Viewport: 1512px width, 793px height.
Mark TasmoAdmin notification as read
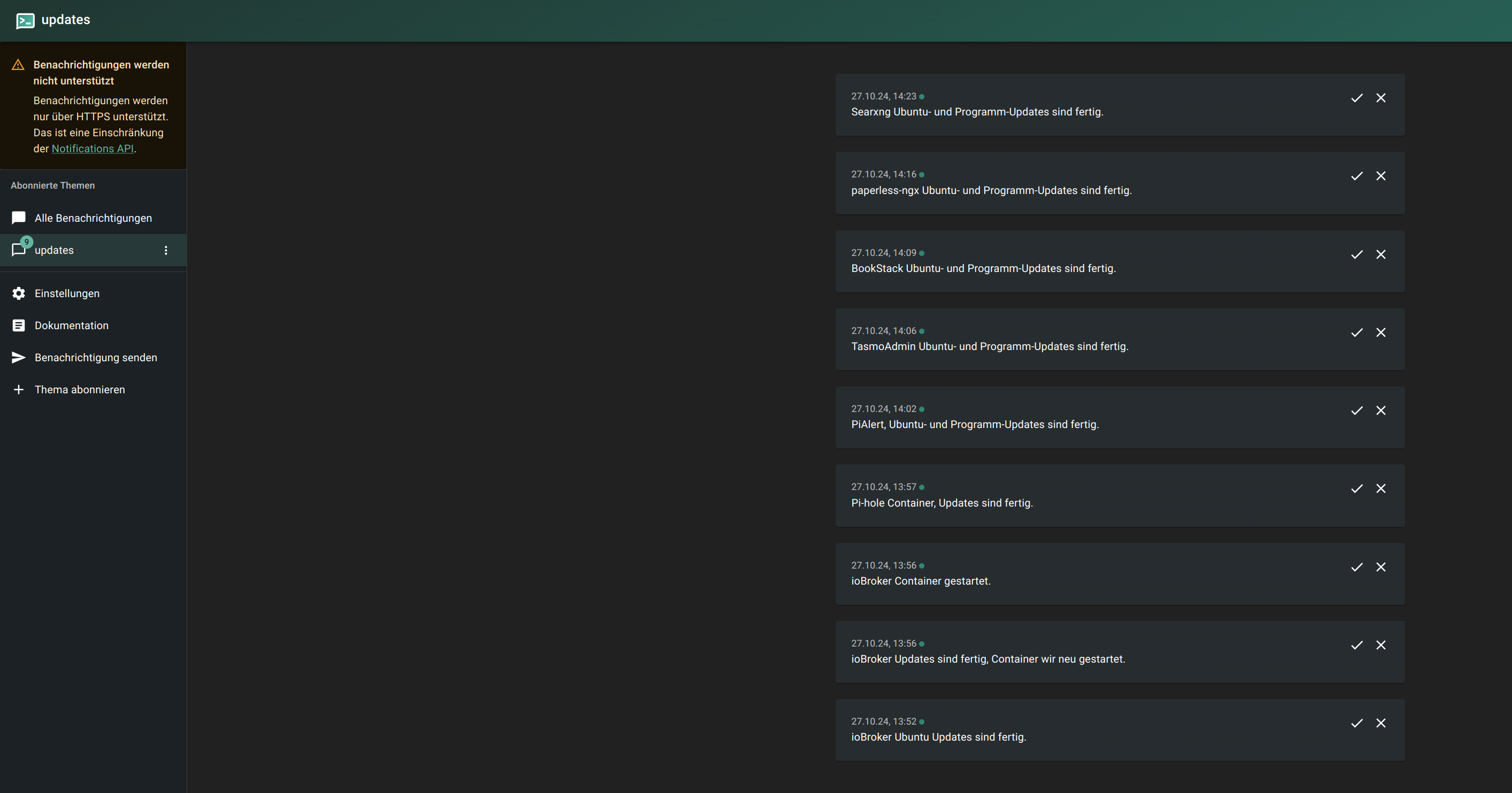point(1356,332)
